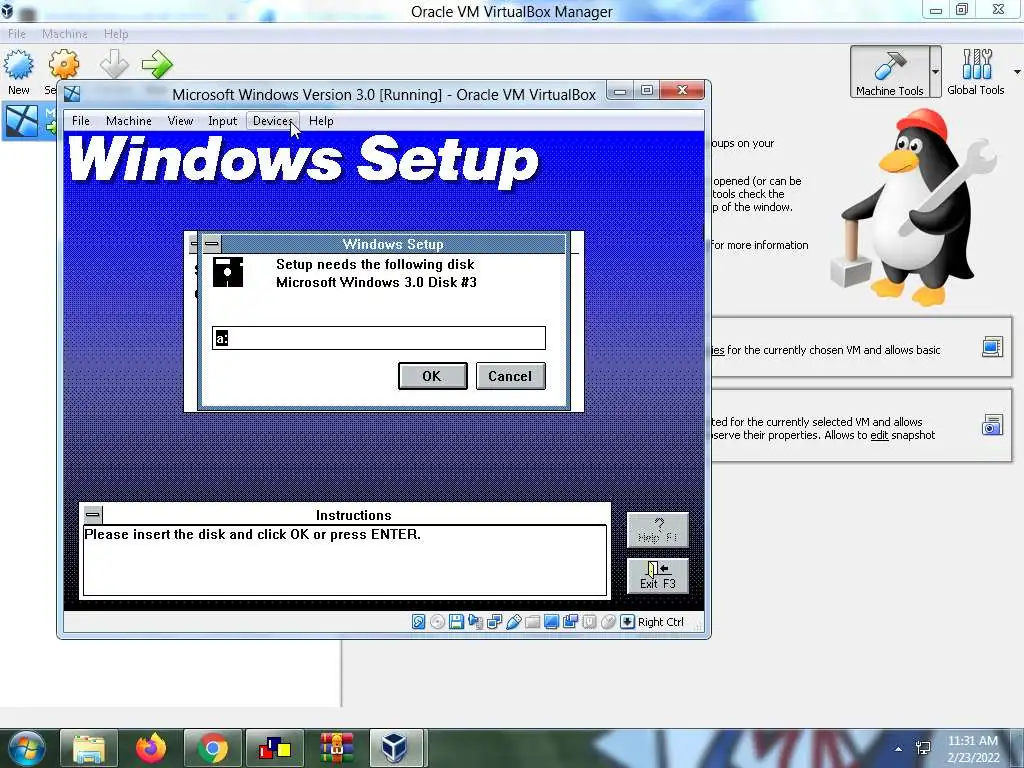Click the network icon in the system tray
Viewport: 1024px width, 768px height.
point(923,748)
